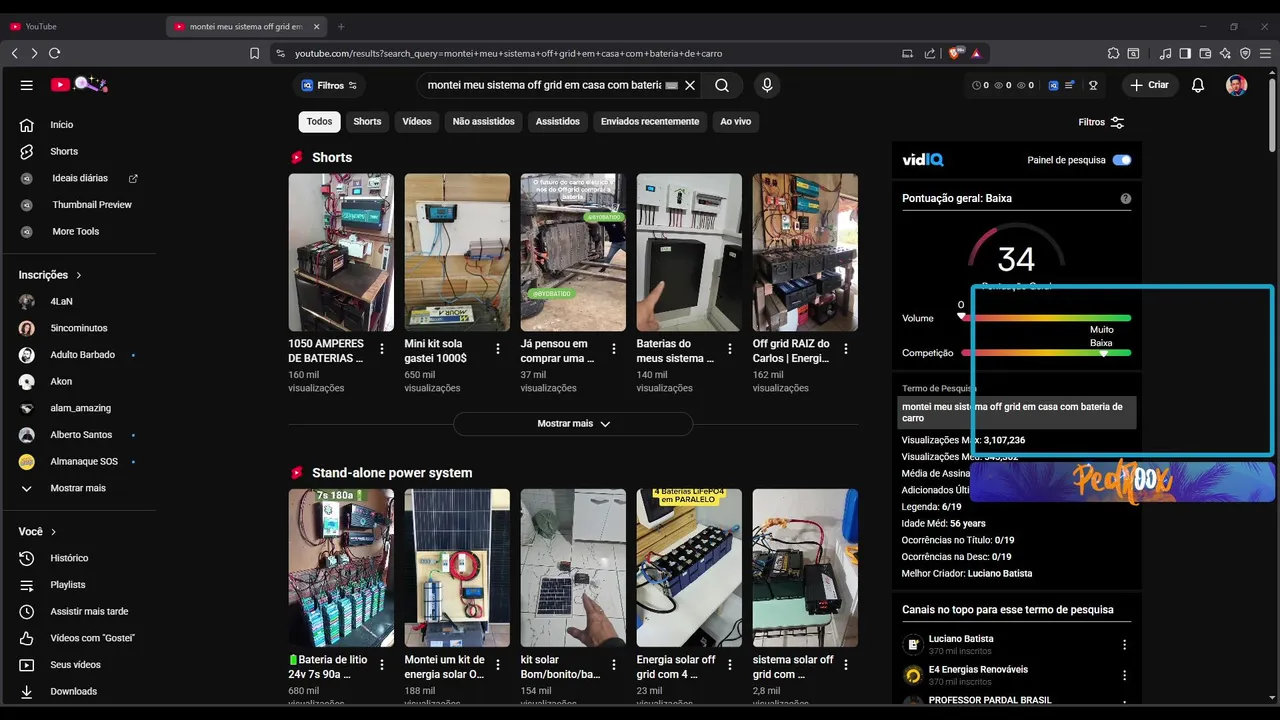Open the browser extensions puzzle icon
The image size is (1280, 720).
[x=1113, y=53]
